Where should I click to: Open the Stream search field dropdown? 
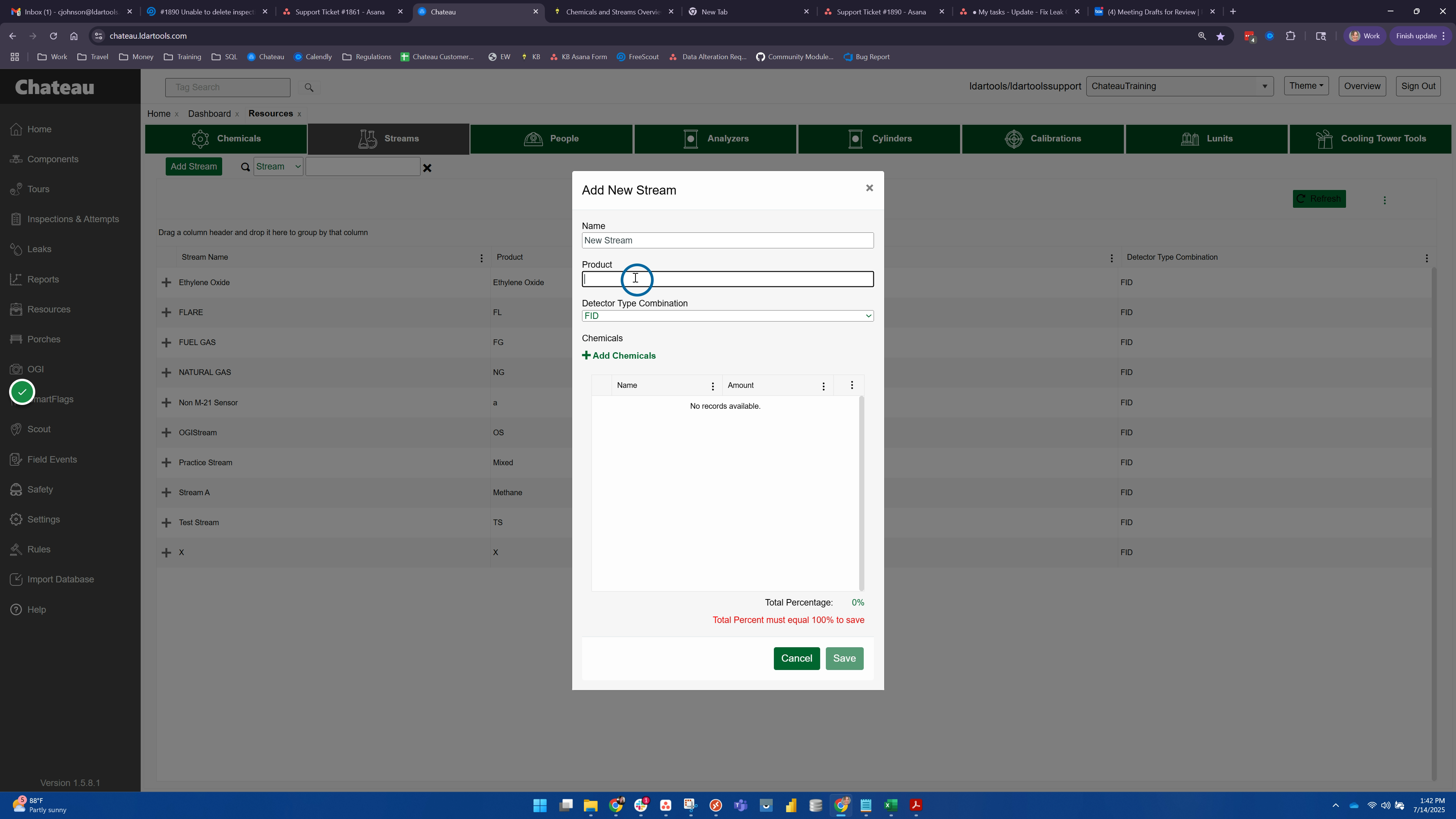(x=278, y=167)
